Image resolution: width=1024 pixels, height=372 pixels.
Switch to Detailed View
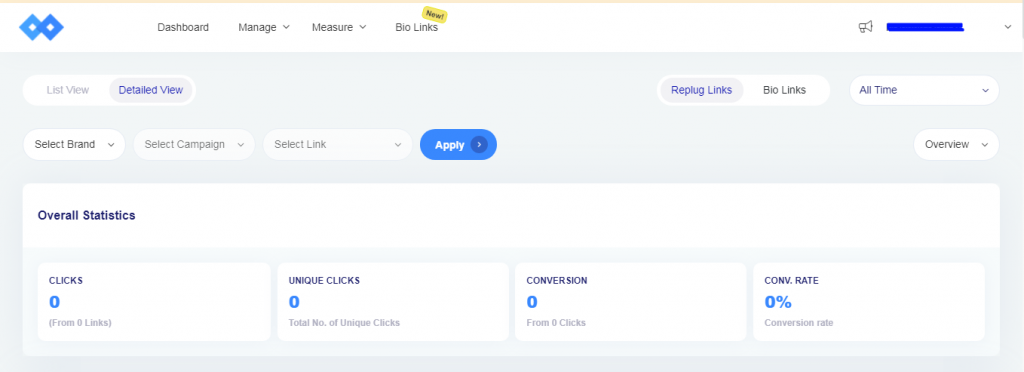151,90
